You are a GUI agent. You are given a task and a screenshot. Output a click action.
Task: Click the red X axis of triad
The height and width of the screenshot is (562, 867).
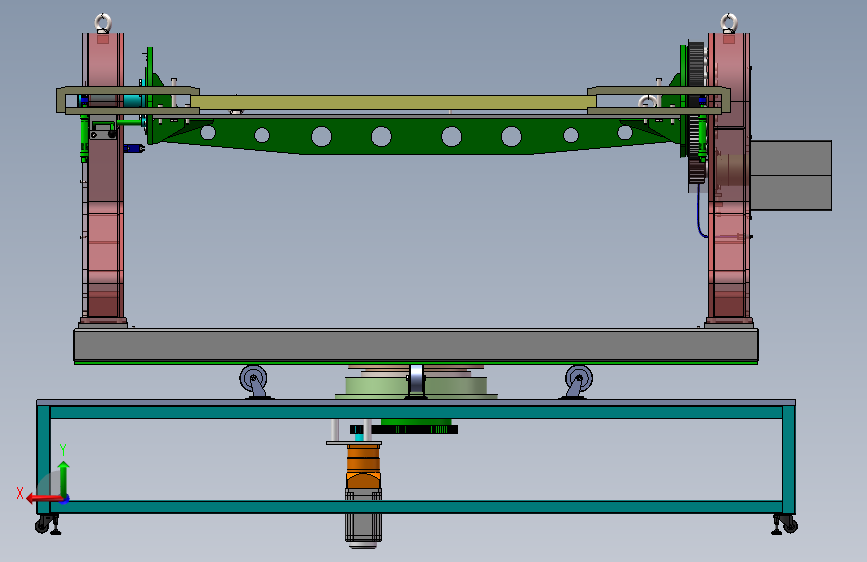click(44, 498)
